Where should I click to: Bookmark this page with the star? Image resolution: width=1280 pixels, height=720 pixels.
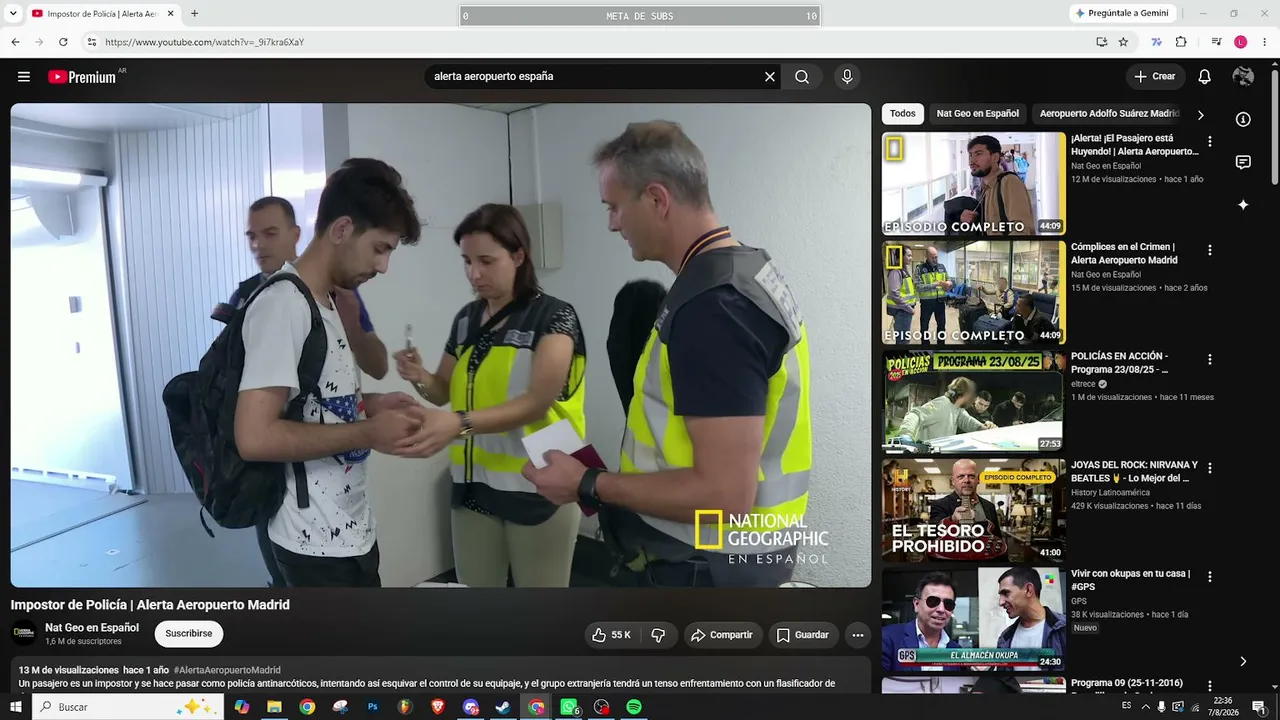point(1123,42)
